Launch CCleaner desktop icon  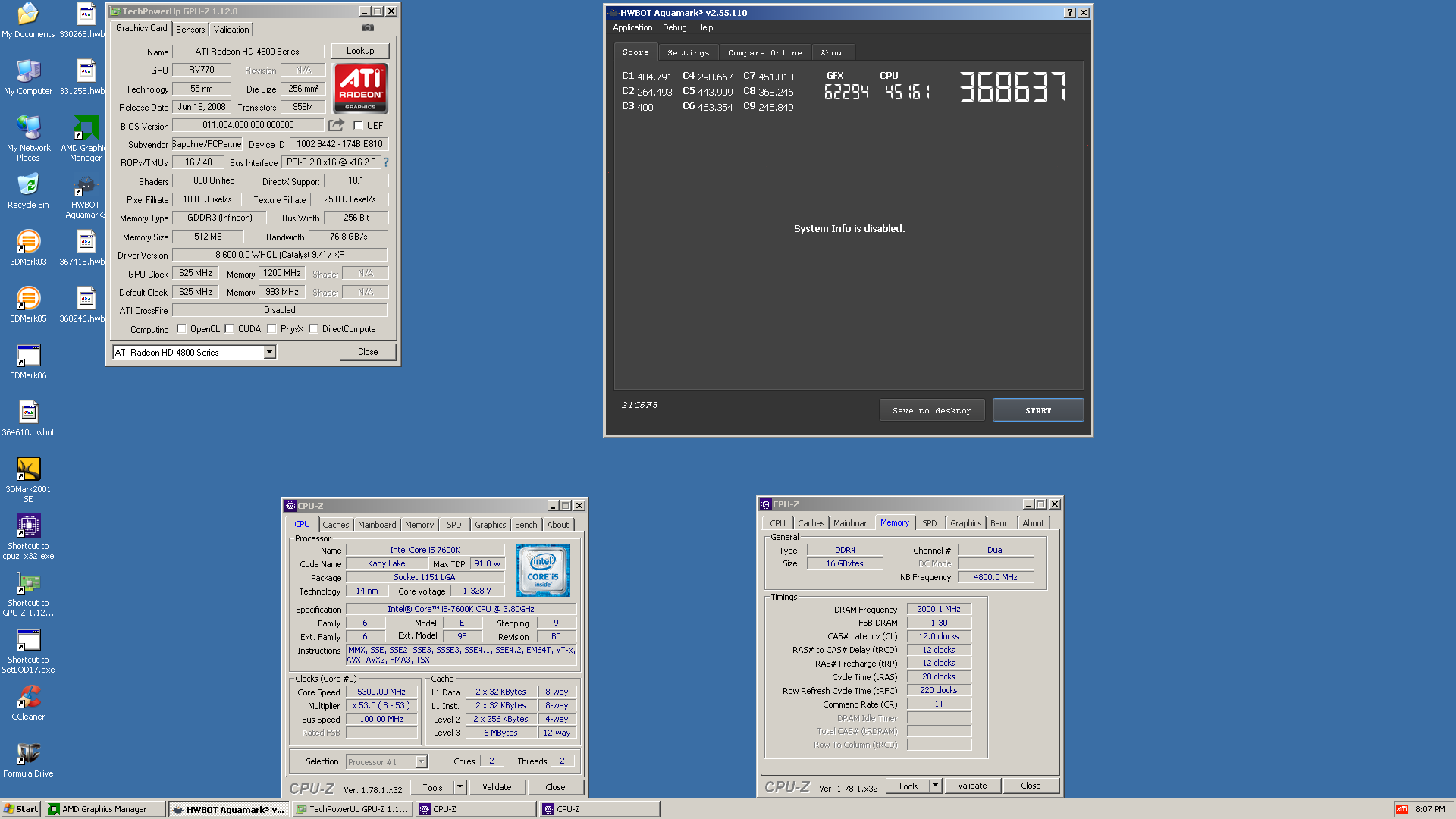point(28,703)
